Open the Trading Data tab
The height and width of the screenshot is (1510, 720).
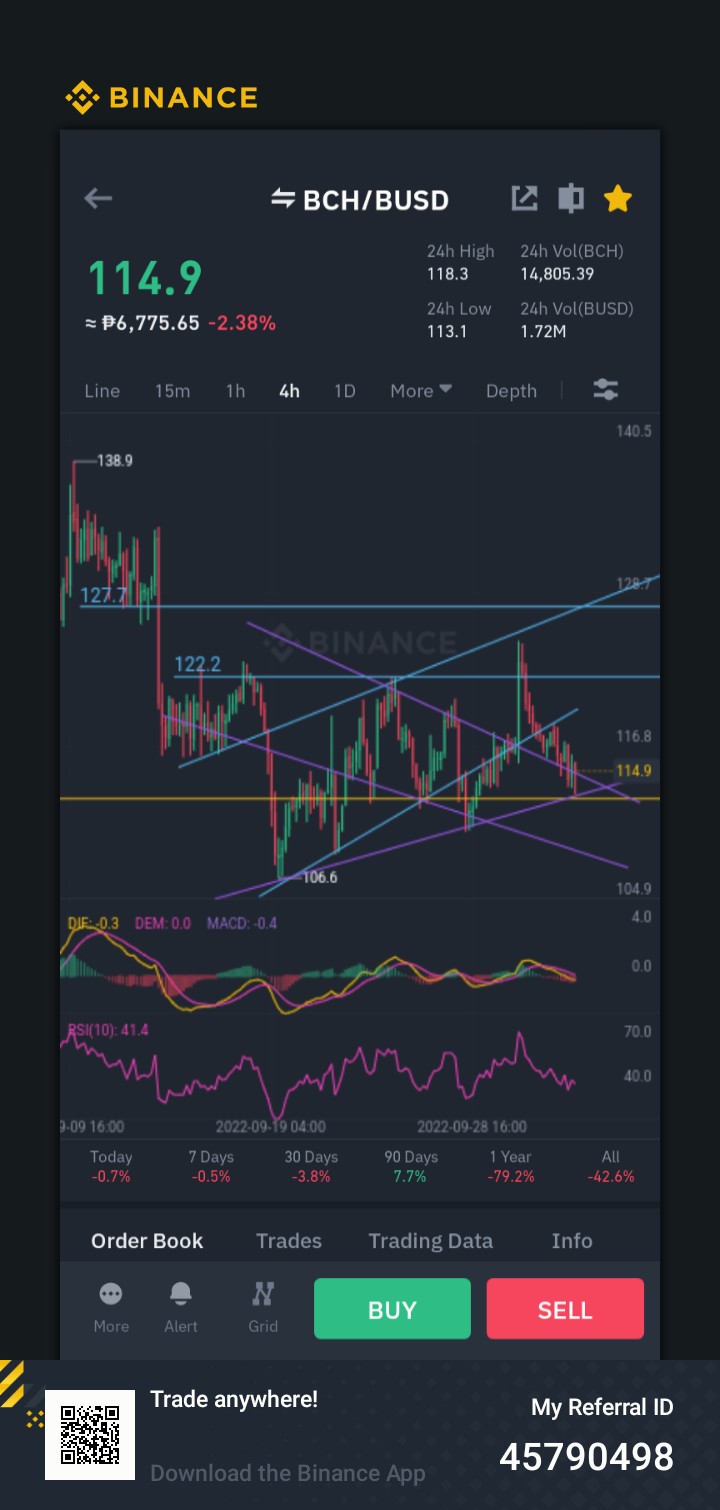(x=430, y=1241)
